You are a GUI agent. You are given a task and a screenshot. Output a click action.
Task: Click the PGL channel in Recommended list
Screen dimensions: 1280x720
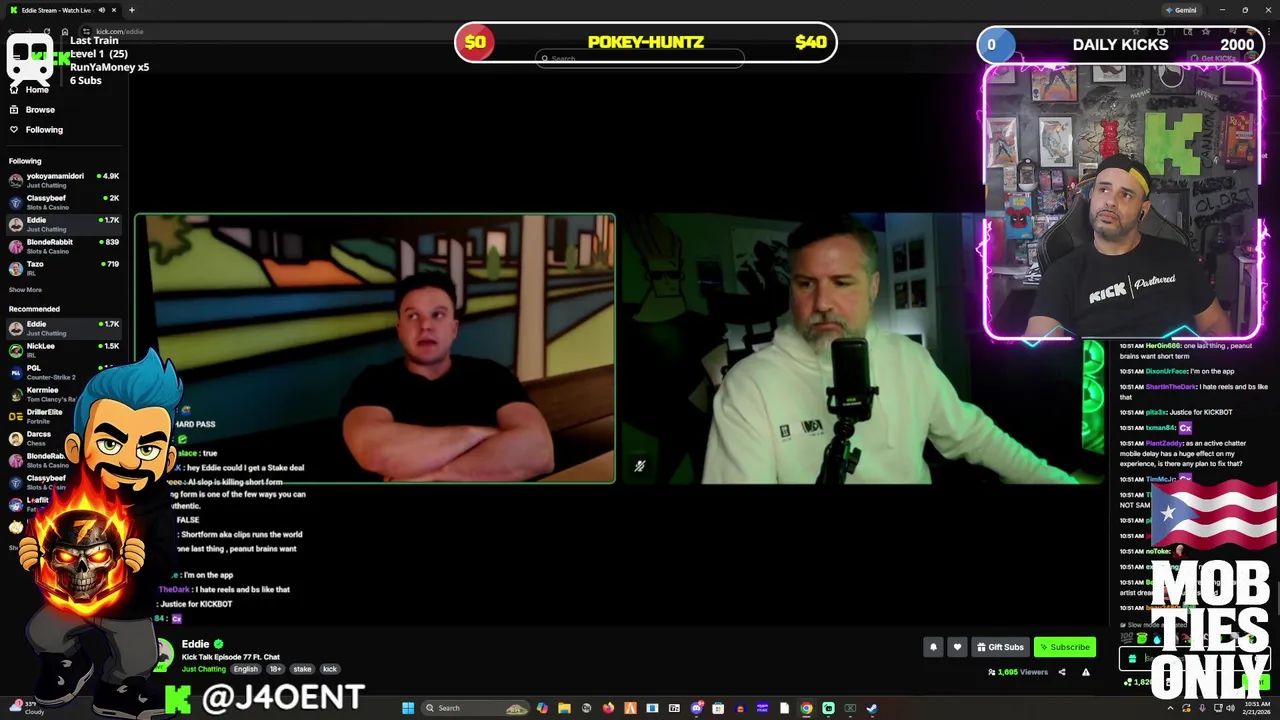click(64, 372)
